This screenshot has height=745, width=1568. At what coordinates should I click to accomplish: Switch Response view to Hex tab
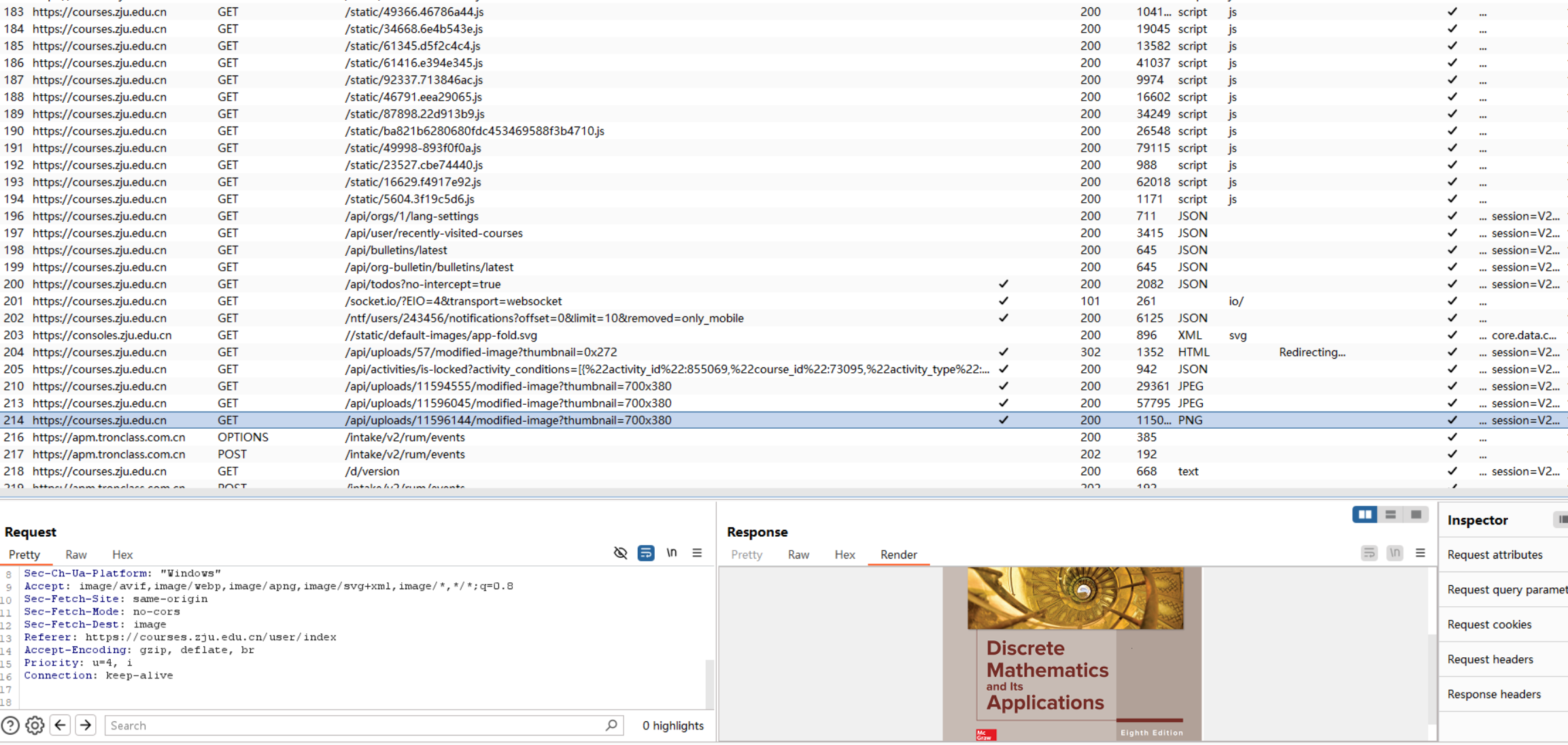click(x=845, y=554)
